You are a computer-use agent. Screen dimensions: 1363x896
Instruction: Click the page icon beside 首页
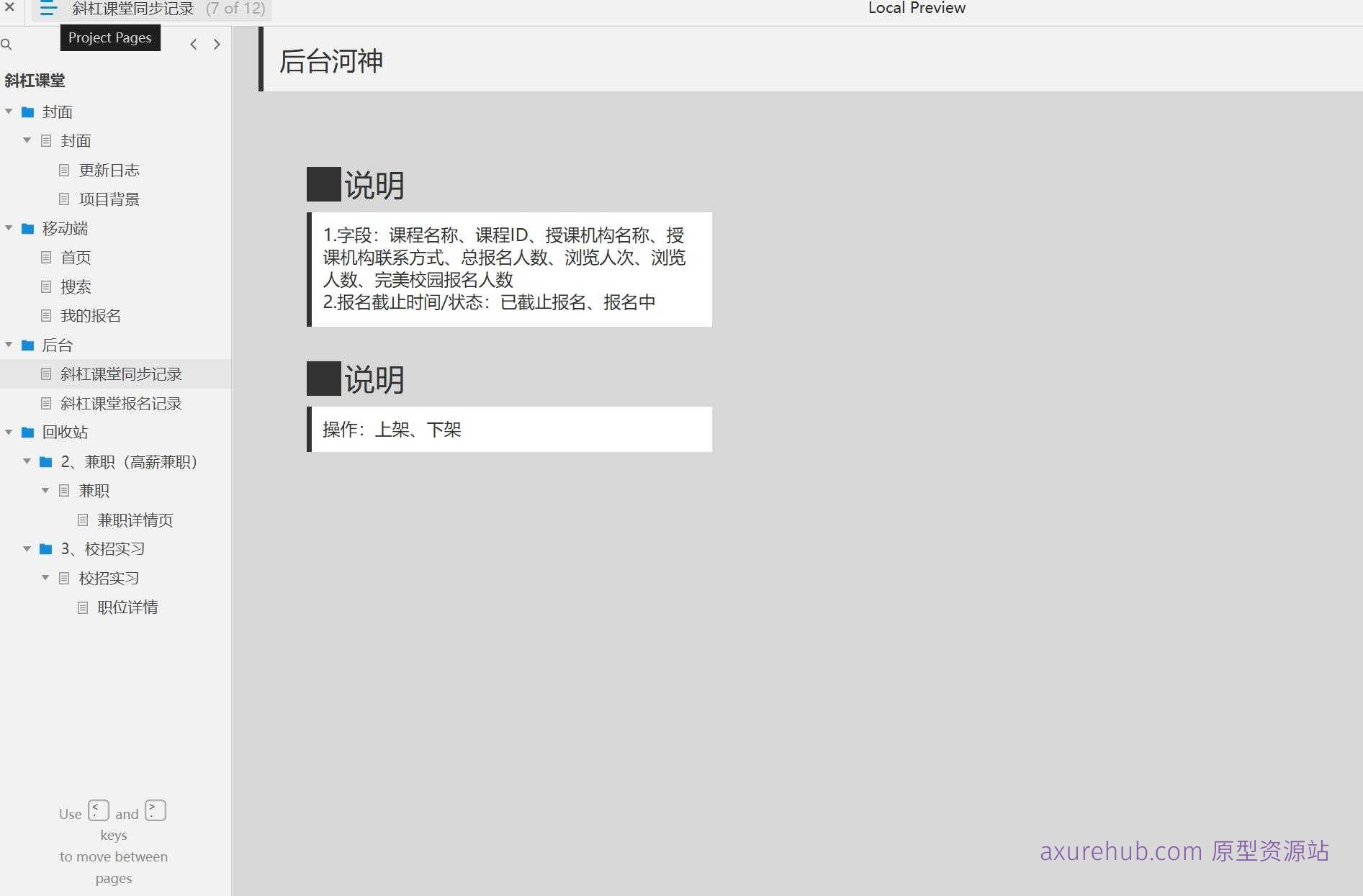pos(45,257)
